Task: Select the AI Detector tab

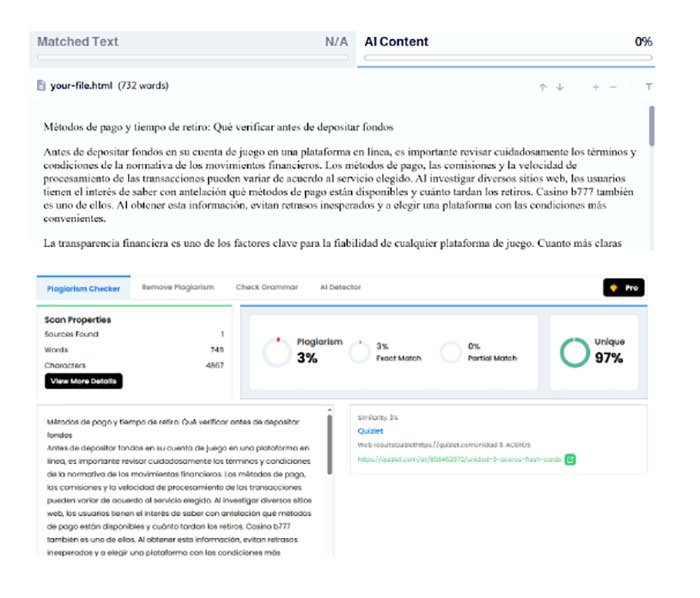Action: pos(339,288)
